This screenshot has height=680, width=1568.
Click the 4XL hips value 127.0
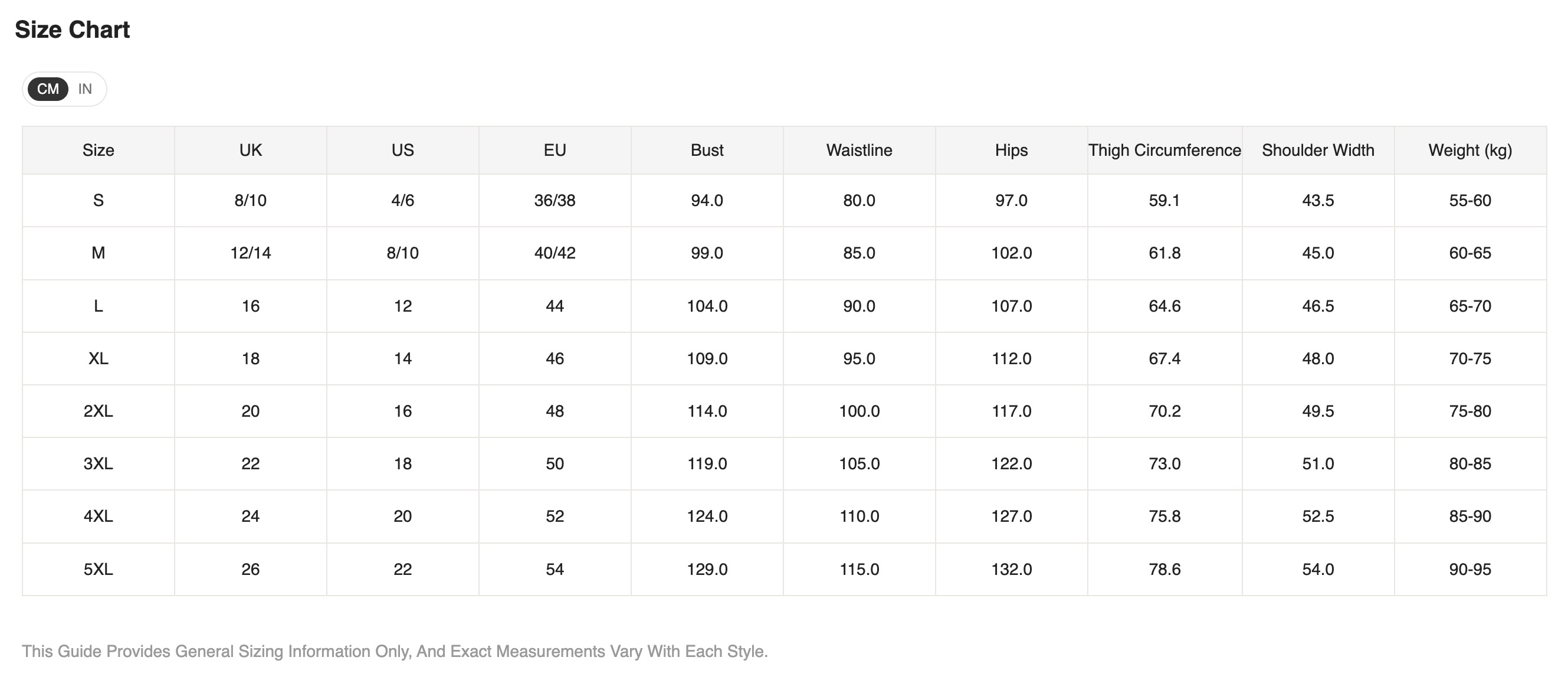pos(1011,516)
